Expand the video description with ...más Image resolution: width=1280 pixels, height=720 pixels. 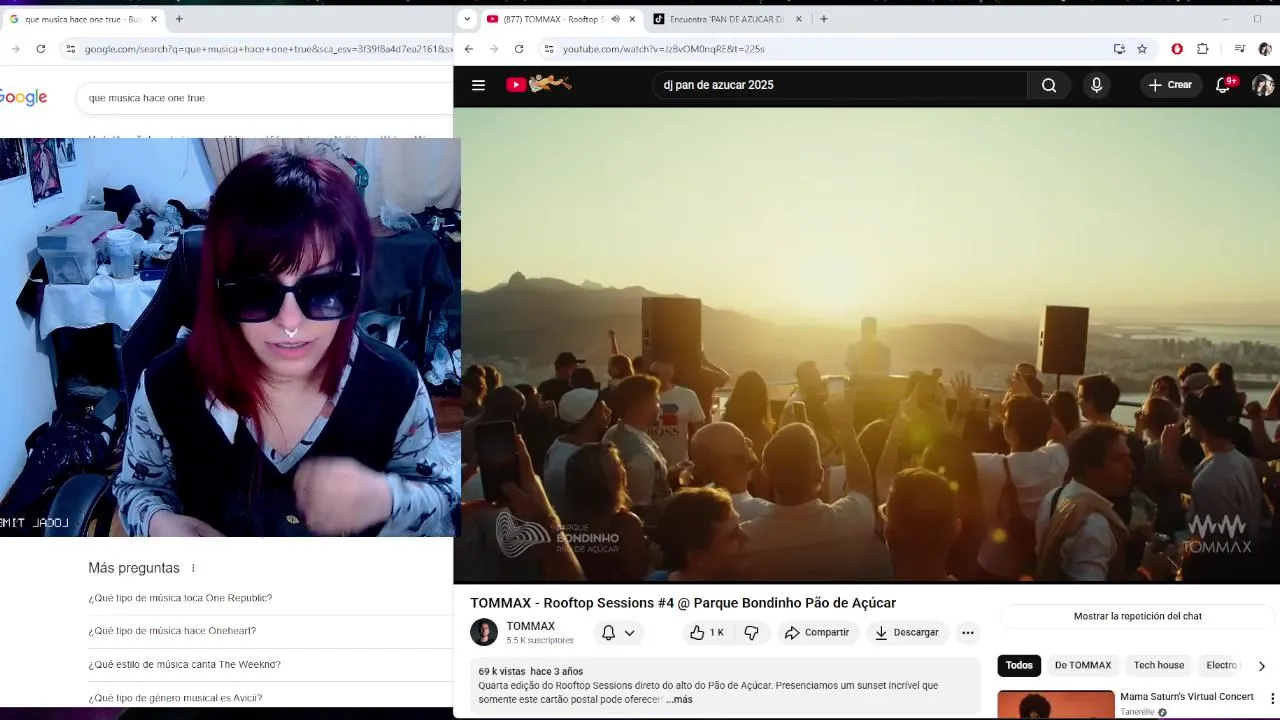[x=679, y=699]
